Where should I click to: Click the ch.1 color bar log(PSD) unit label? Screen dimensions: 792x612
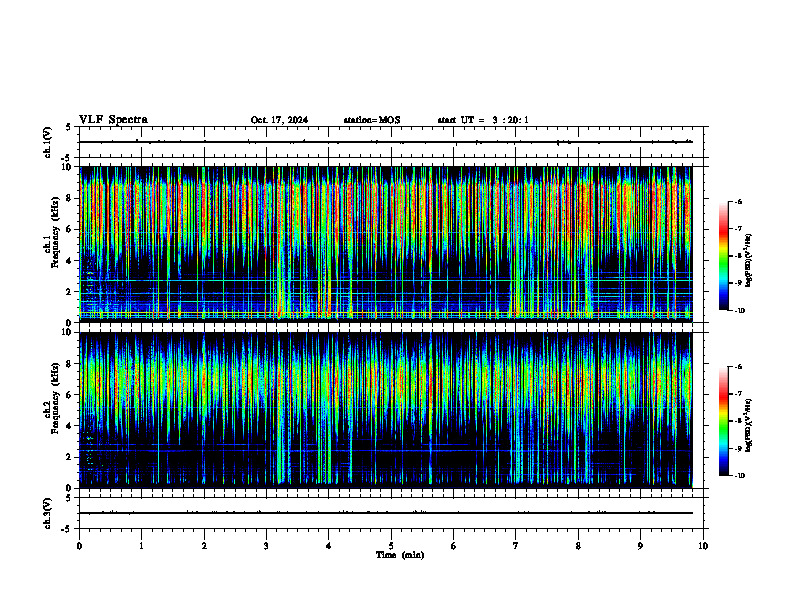[749, 261]
